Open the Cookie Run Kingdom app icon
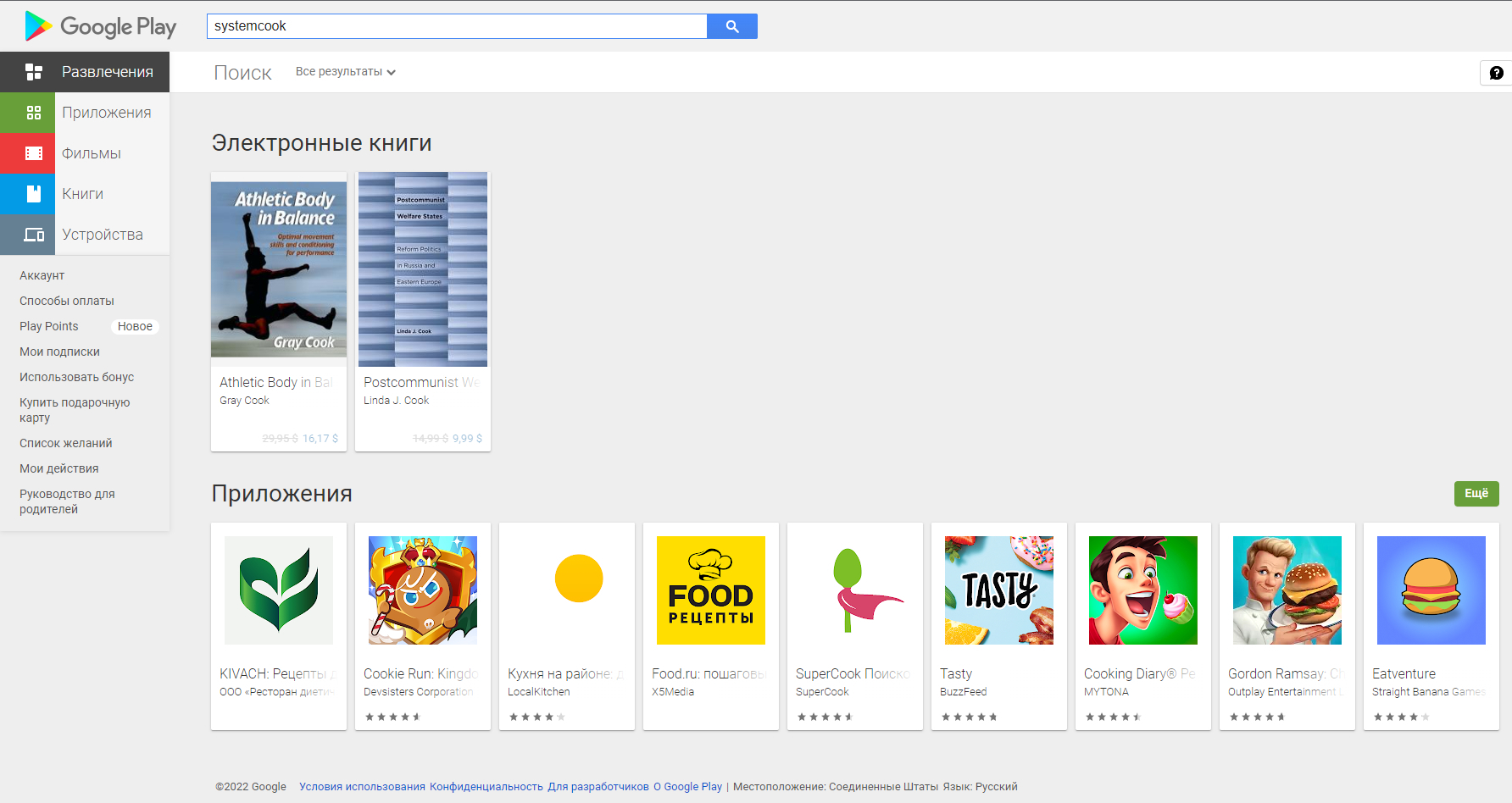Screen dimensions: 1512x803 click(423, 590)
